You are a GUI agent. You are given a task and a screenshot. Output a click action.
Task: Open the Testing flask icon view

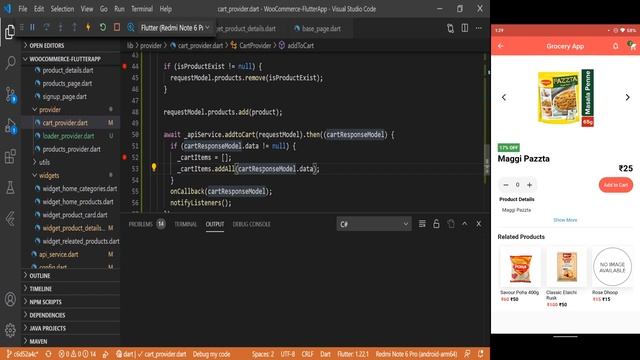click(10, 187)
